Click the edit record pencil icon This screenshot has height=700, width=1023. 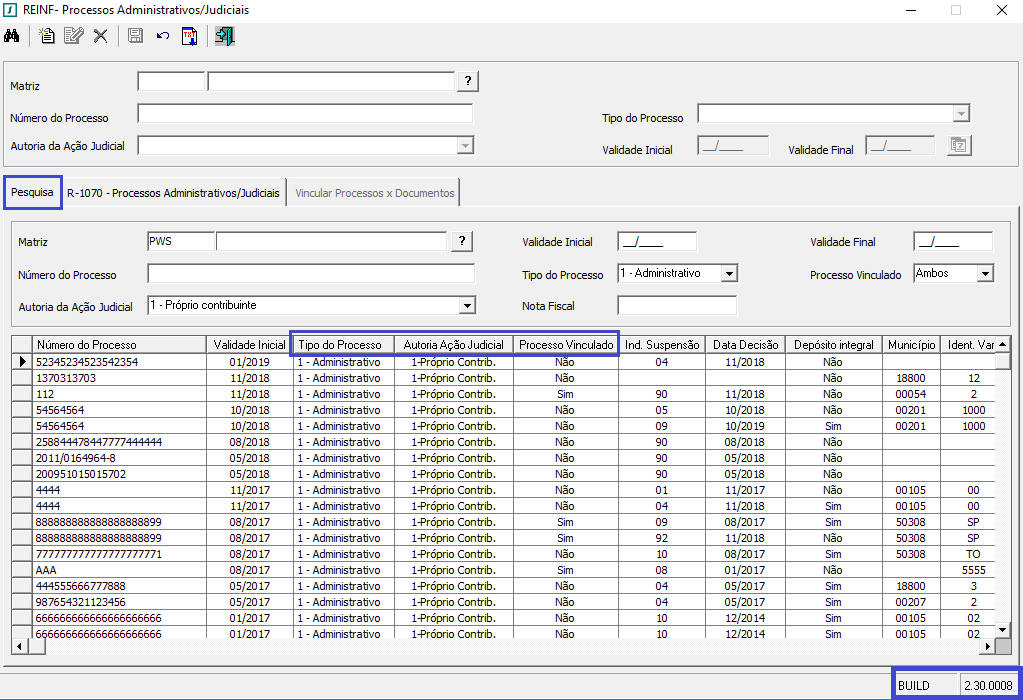[73, 36]
